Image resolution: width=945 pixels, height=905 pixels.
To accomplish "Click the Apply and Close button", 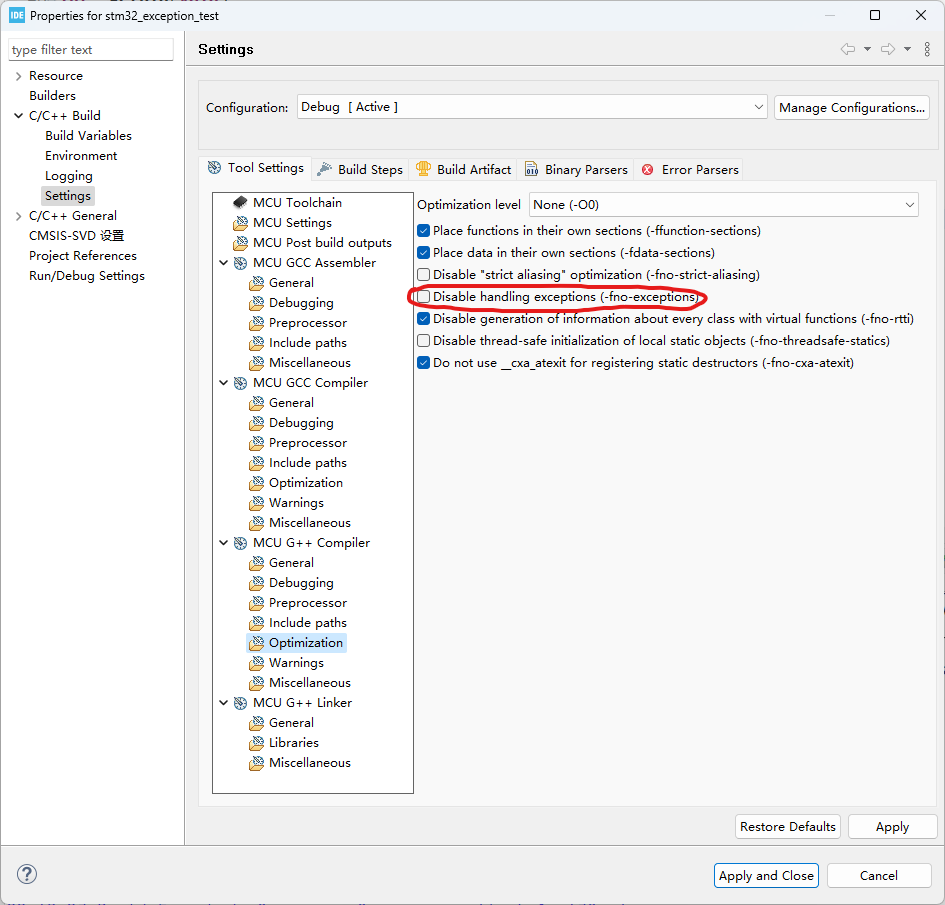I will (x=766, y=876).
